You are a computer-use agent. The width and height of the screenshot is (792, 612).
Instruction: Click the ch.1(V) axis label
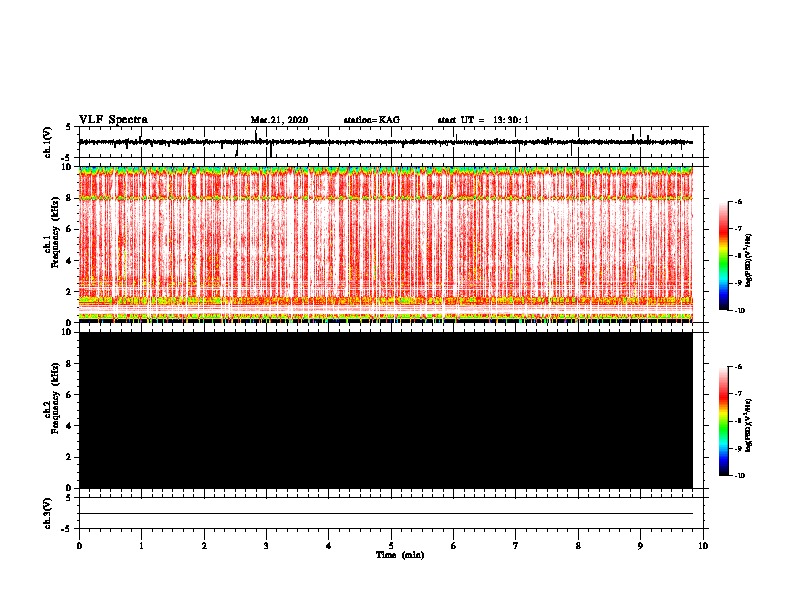[x=48, y=142]
